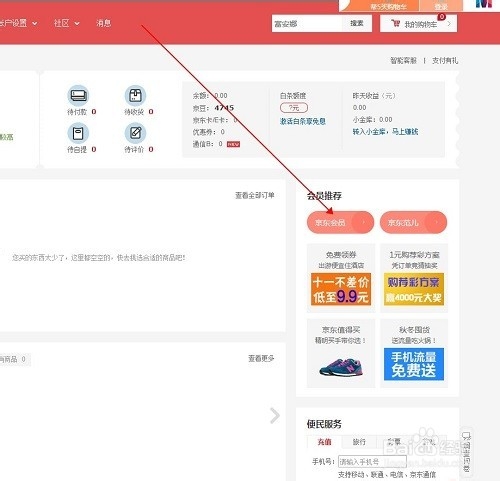The height and width of the screenshot is (481, 500).
Task: Open the 购荐彩方案 4000元大奖 promo banner
Action: (414, 289)
